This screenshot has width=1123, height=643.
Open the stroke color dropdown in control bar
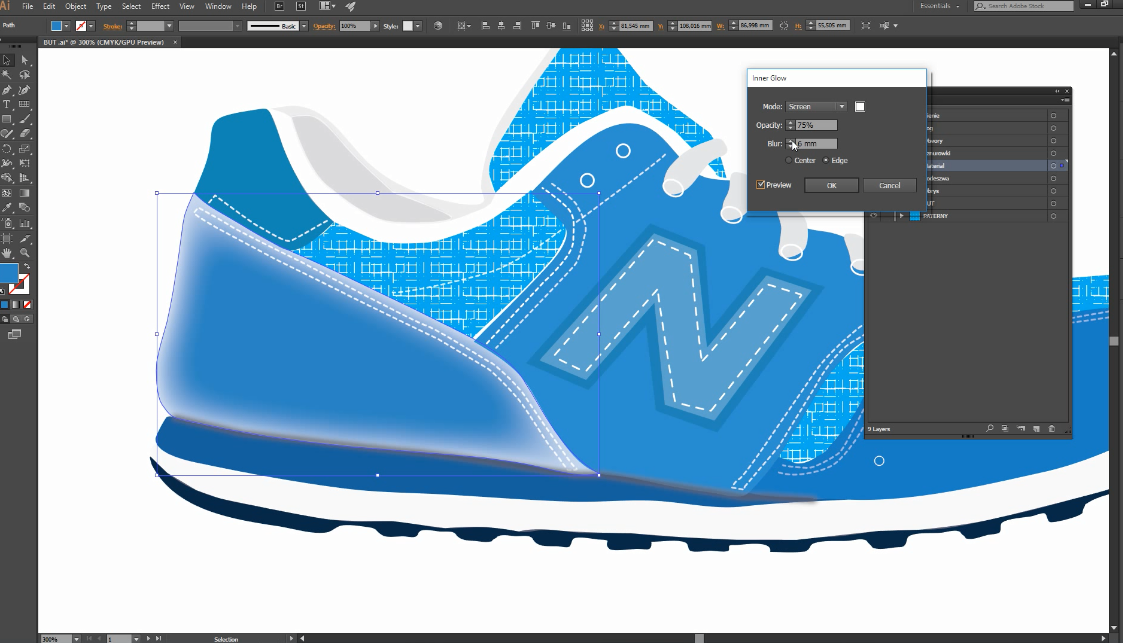point(91,26)
